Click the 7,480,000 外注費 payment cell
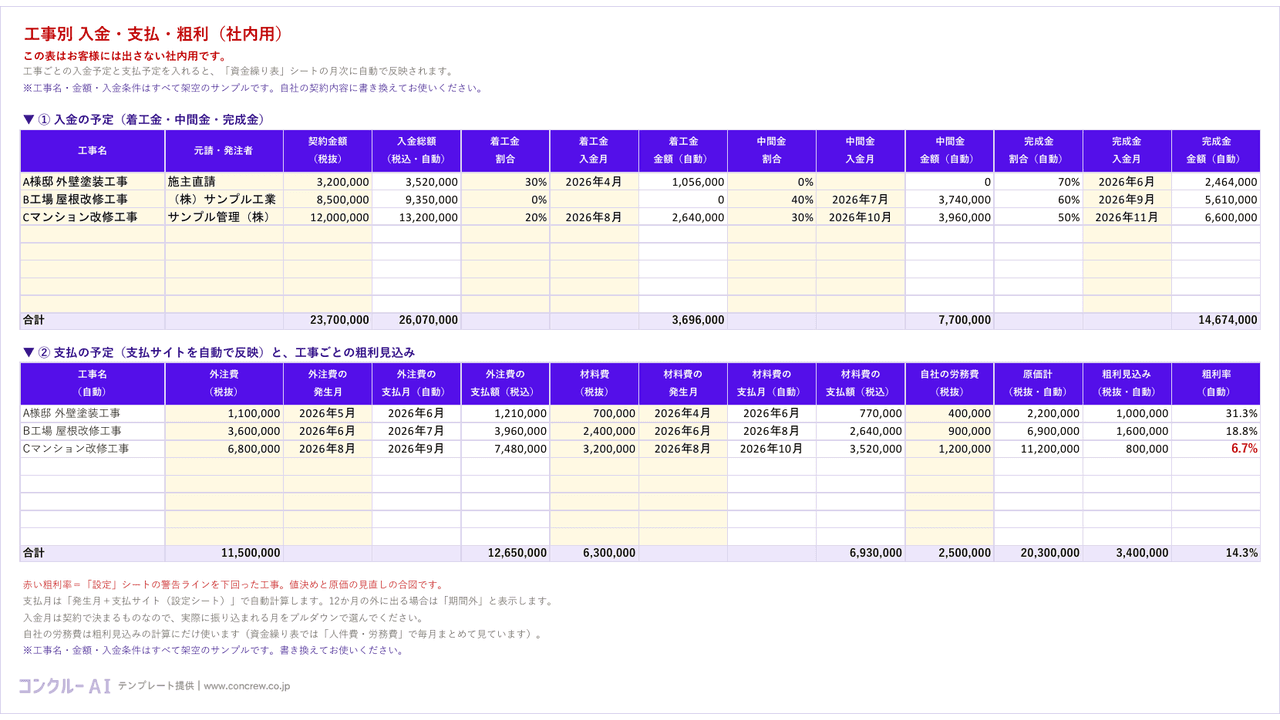Viewport: 1280px width, 720px height. pyautogui.click(x=505, y=449)
